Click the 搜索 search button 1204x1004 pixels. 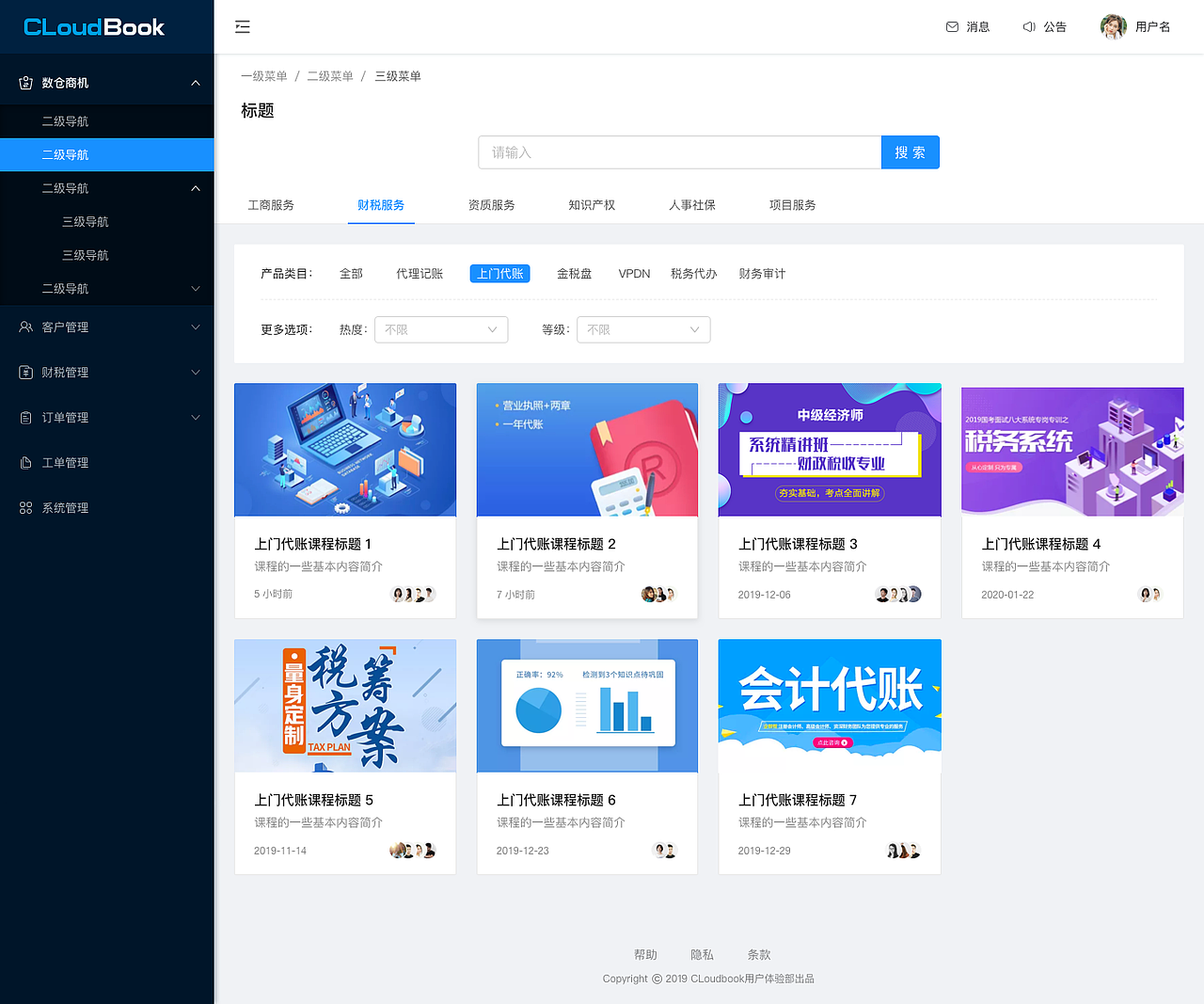(x=910, y=151)
